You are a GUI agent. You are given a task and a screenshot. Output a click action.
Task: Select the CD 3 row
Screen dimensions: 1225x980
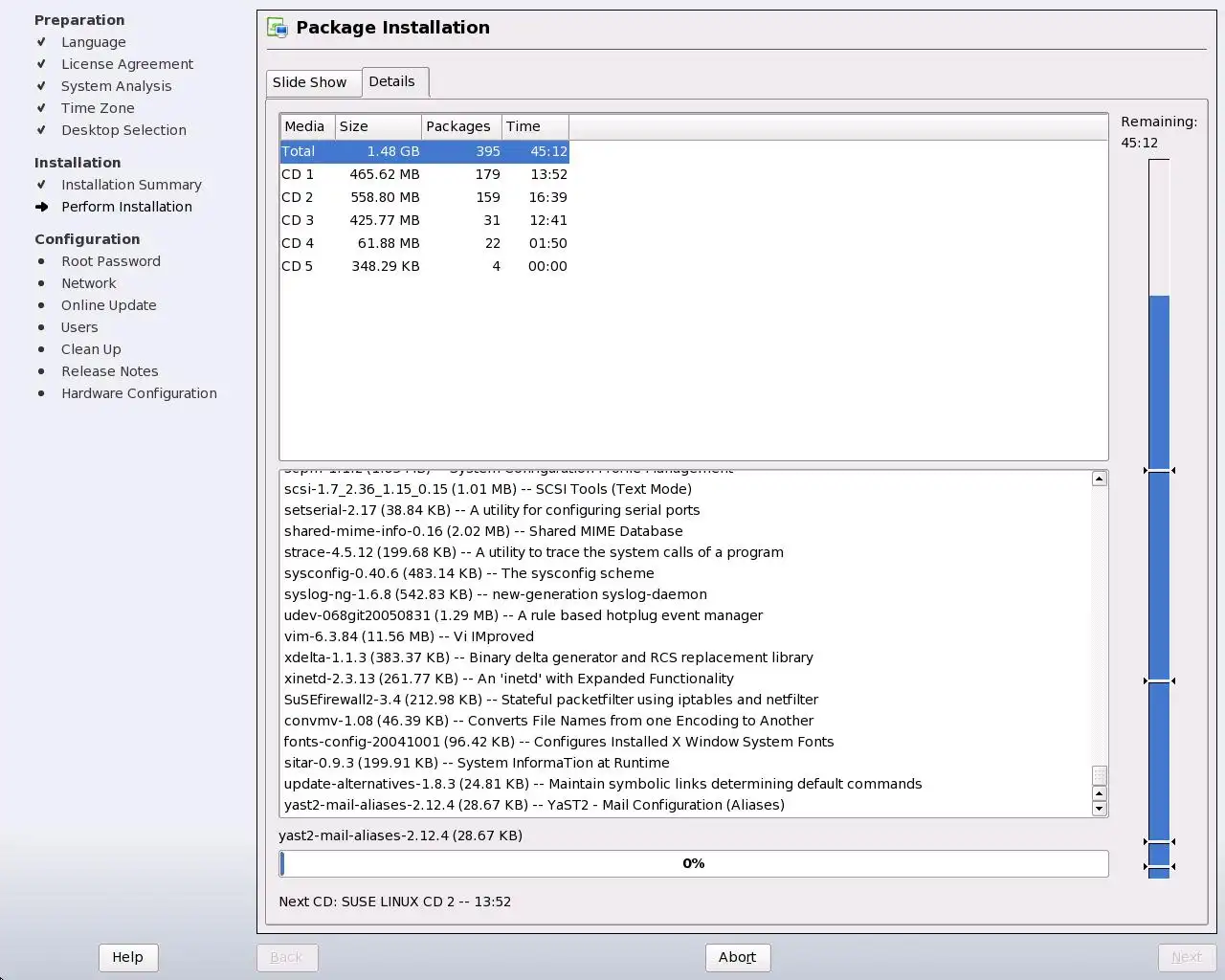(x=424, y=220)
